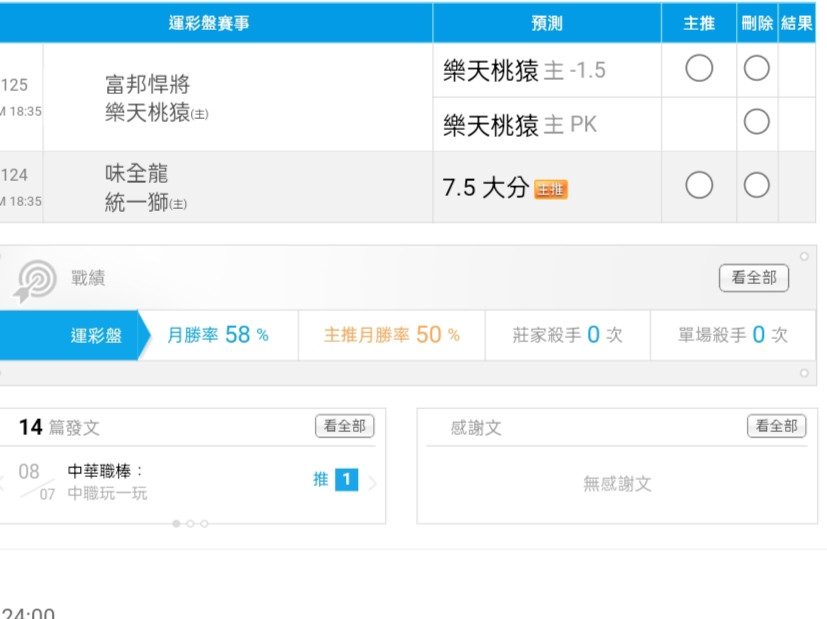Viewport: 827px width, 619px height.
Task: Click 單場殺手 0 次 stat
Action: (x=733, y=335)
